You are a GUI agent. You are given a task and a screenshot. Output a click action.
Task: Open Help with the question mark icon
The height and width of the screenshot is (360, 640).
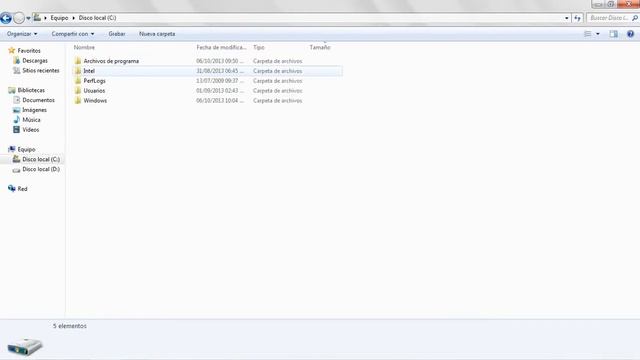point(630,34)
